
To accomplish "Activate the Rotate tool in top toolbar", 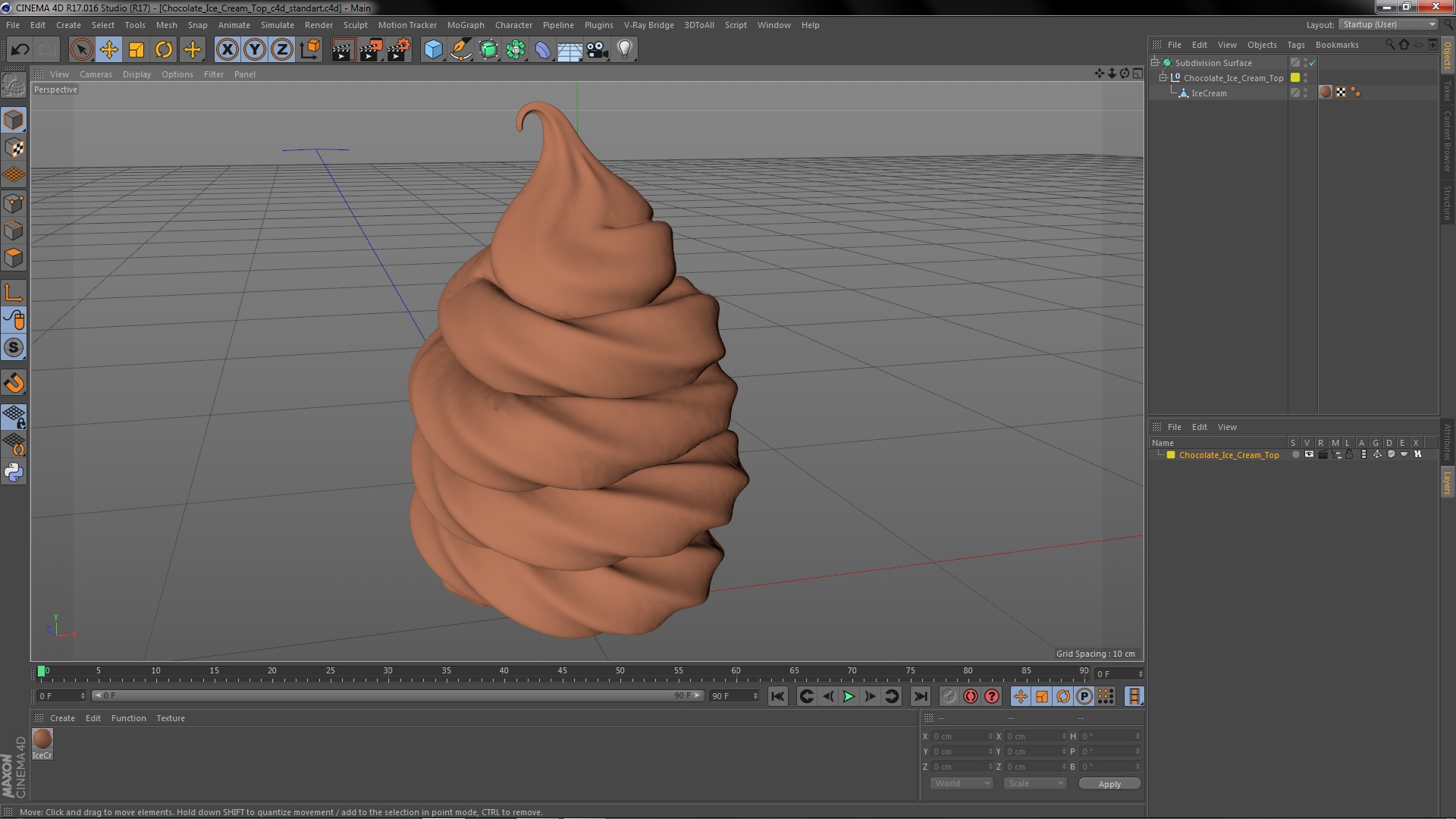I will (164, 50).
